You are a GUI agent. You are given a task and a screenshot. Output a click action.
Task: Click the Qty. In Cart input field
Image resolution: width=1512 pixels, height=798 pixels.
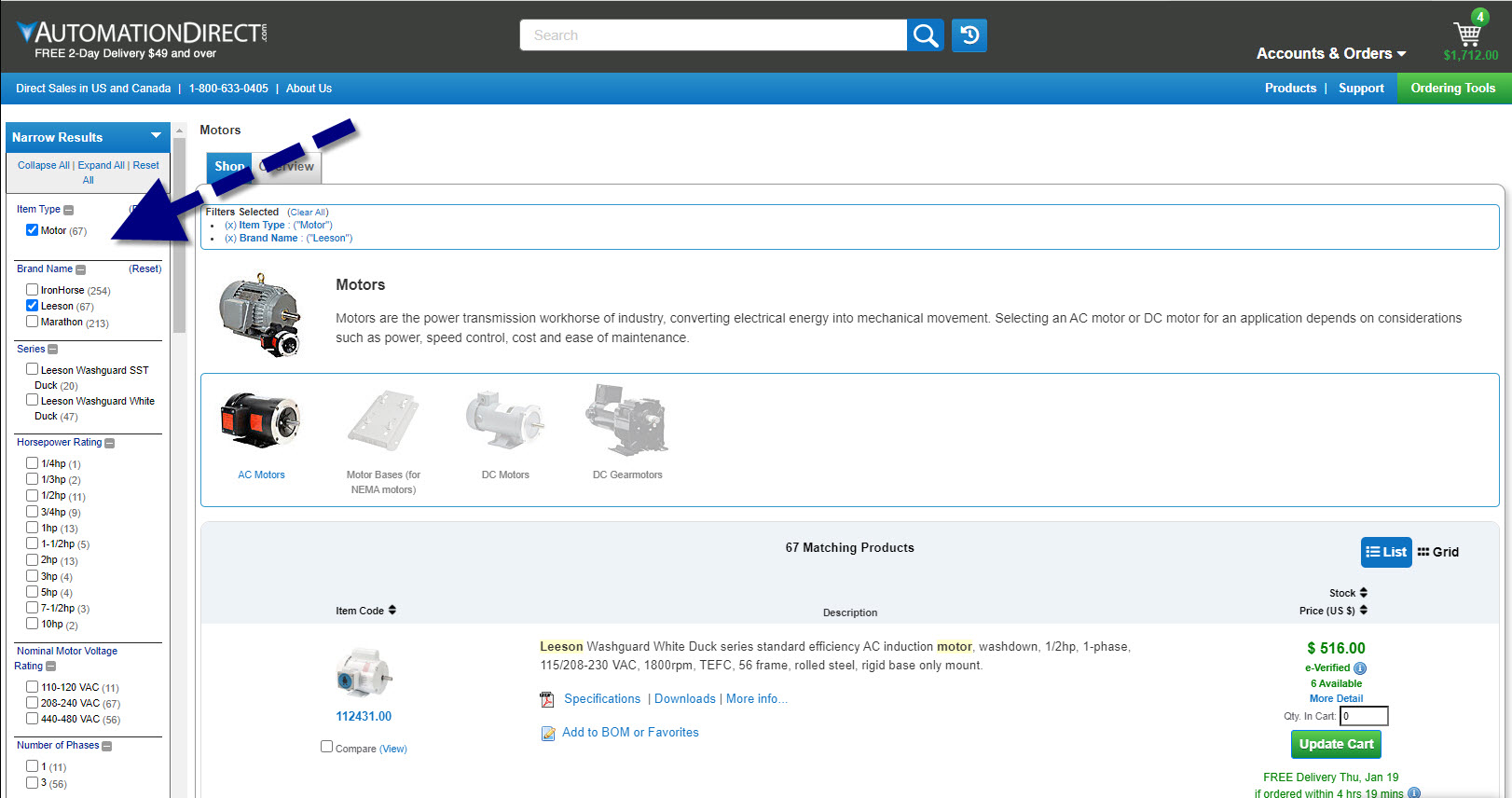click(1364, 716)
